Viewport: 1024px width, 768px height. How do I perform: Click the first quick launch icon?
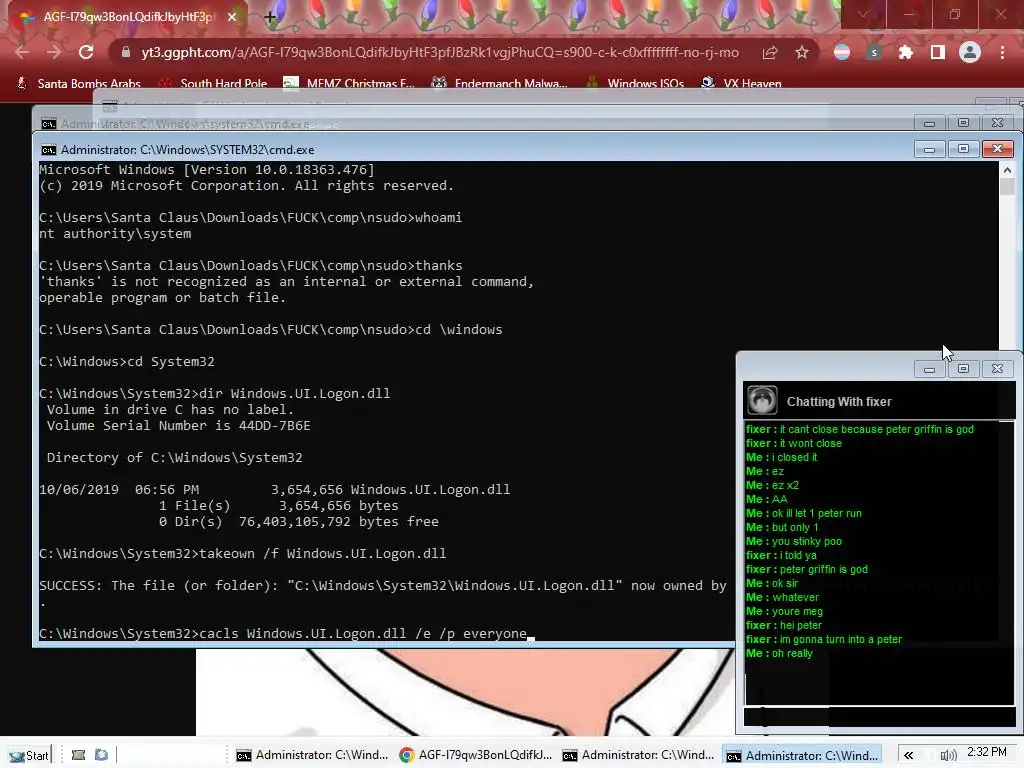tap(78, 755)
